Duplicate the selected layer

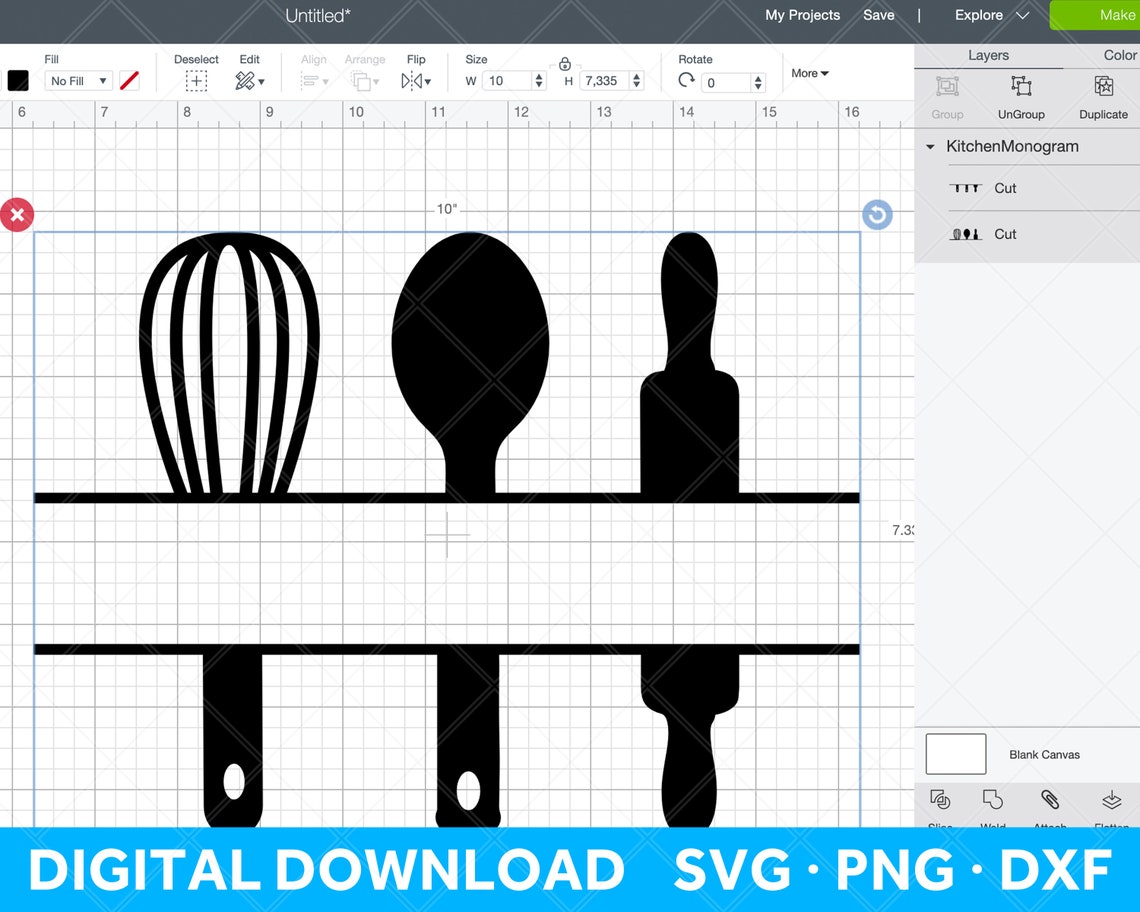1102,97
